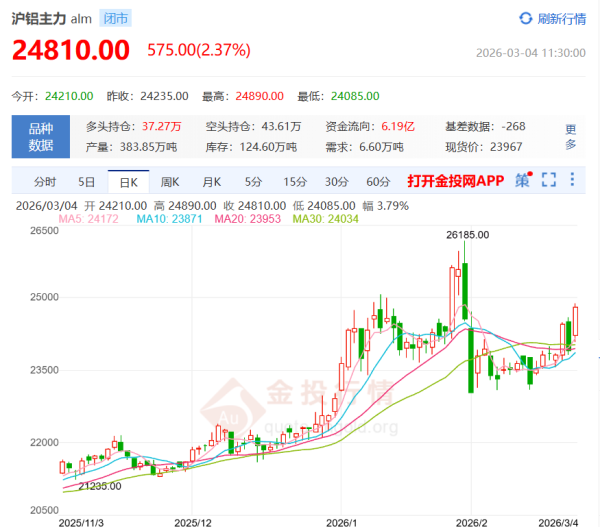Open the fullscreen chart icon

pyautogui.click(x=549, y=179)
